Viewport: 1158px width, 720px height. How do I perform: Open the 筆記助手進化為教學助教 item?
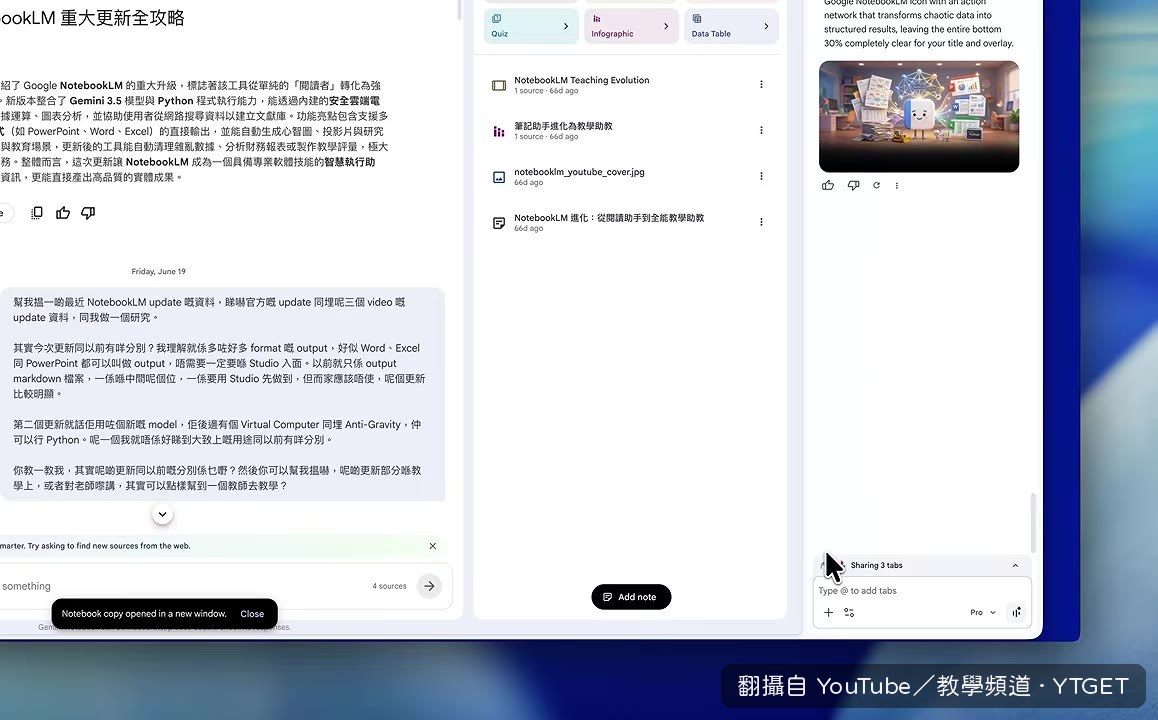(x=628, y=131)
